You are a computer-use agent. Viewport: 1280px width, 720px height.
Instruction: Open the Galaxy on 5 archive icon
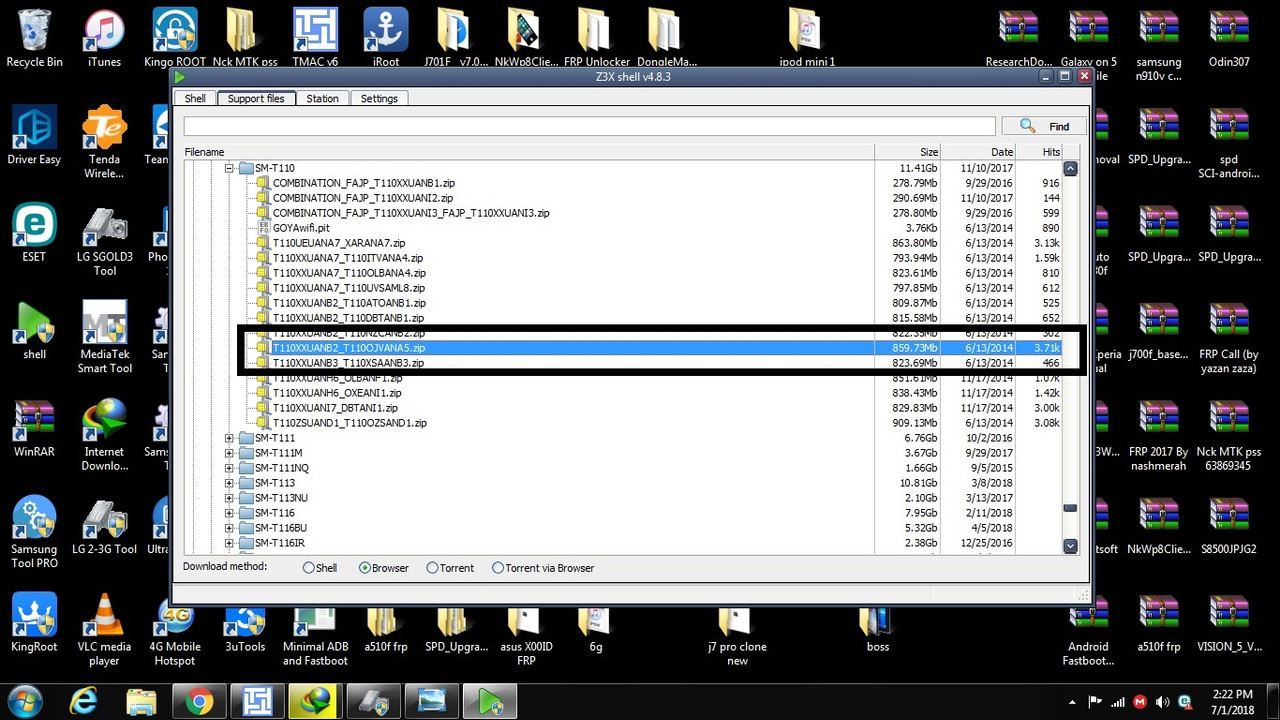[1088, 45]
